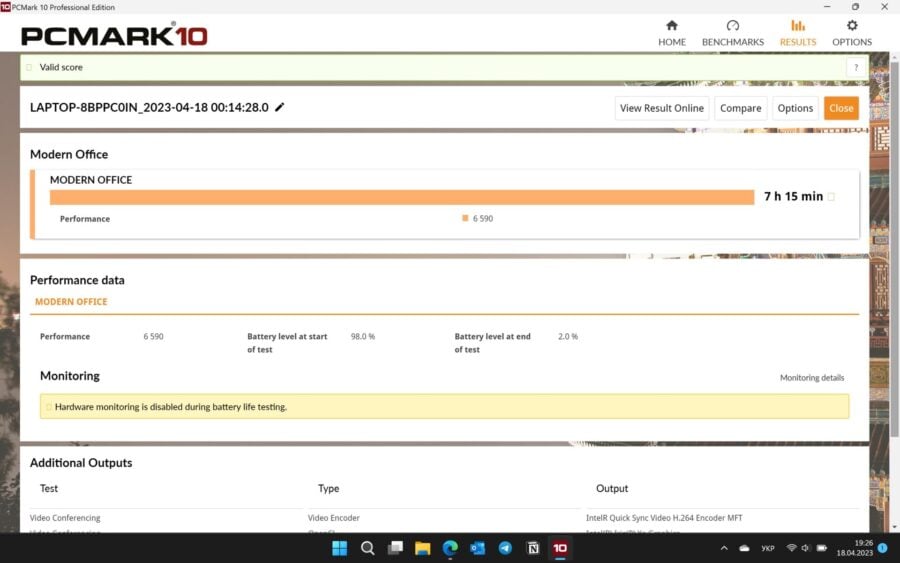Click View Result Online button
The height and width of the screenshot is (563, 900).
coord(662,108)
